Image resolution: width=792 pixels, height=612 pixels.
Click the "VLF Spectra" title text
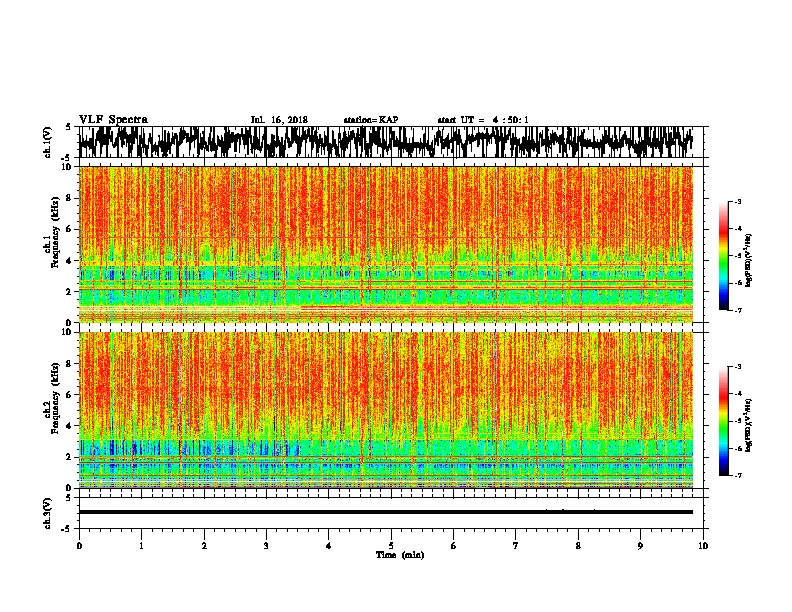(113, 120)
